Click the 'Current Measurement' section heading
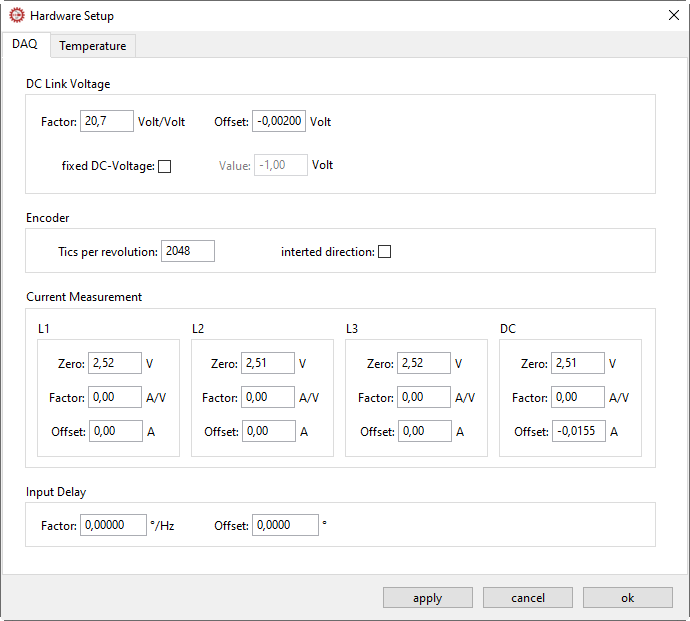Image resolution: width=690 pixels, height=621 pixels. 84,297
